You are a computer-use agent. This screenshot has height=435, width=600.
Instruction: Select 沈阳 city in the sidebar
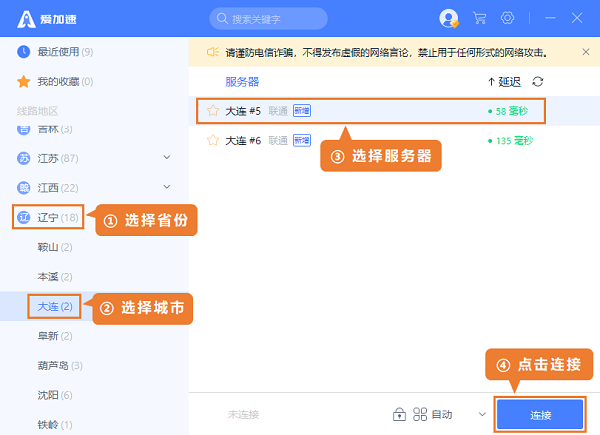click(x=48, y=395)
